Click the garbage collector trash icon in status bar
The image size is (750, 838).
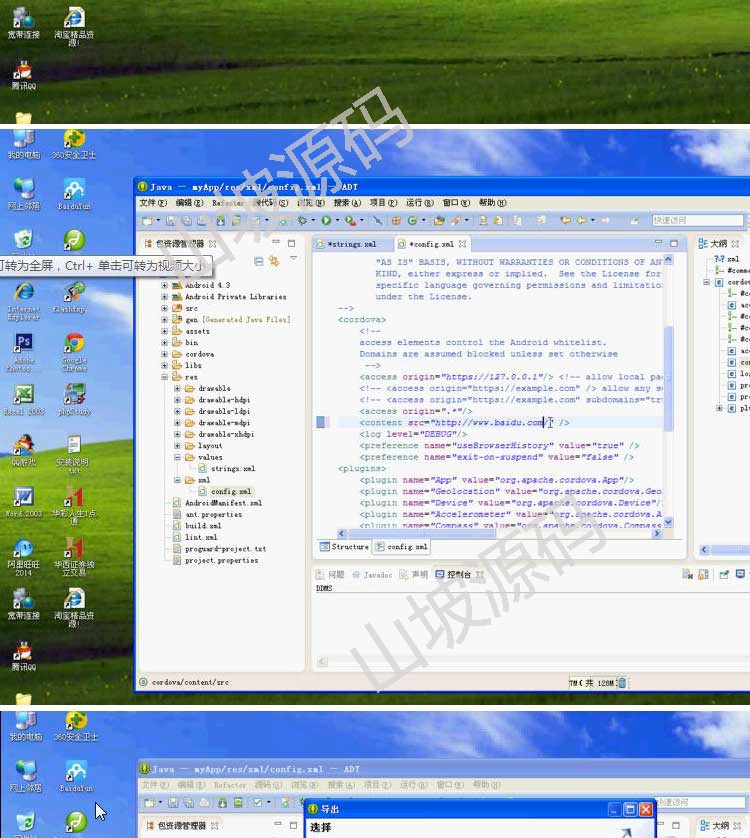(x=622, y=682)
